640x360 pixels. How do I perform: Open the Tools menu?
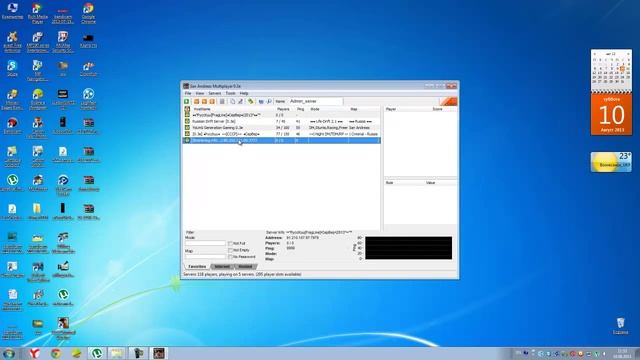(x=231, y=93)
